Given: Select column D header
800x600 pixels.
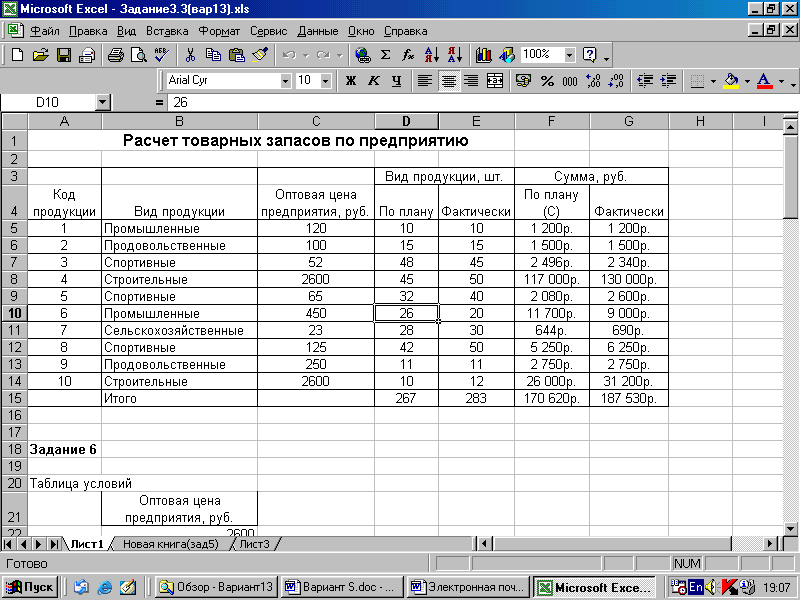Looking at the screenshot, I should [406, 121].
